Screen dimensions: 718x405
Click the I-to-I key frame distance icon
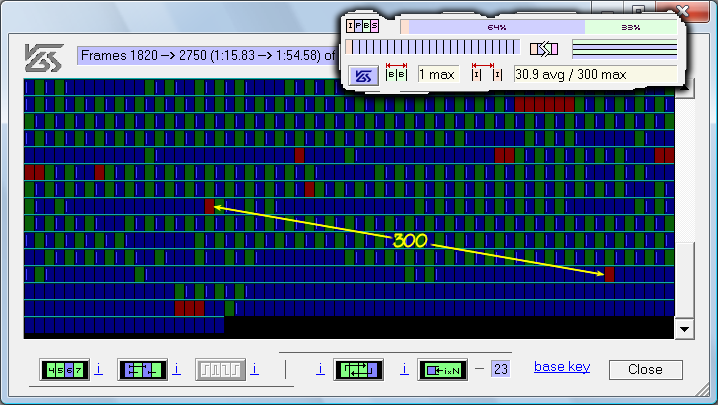click(x=487, y=73)
